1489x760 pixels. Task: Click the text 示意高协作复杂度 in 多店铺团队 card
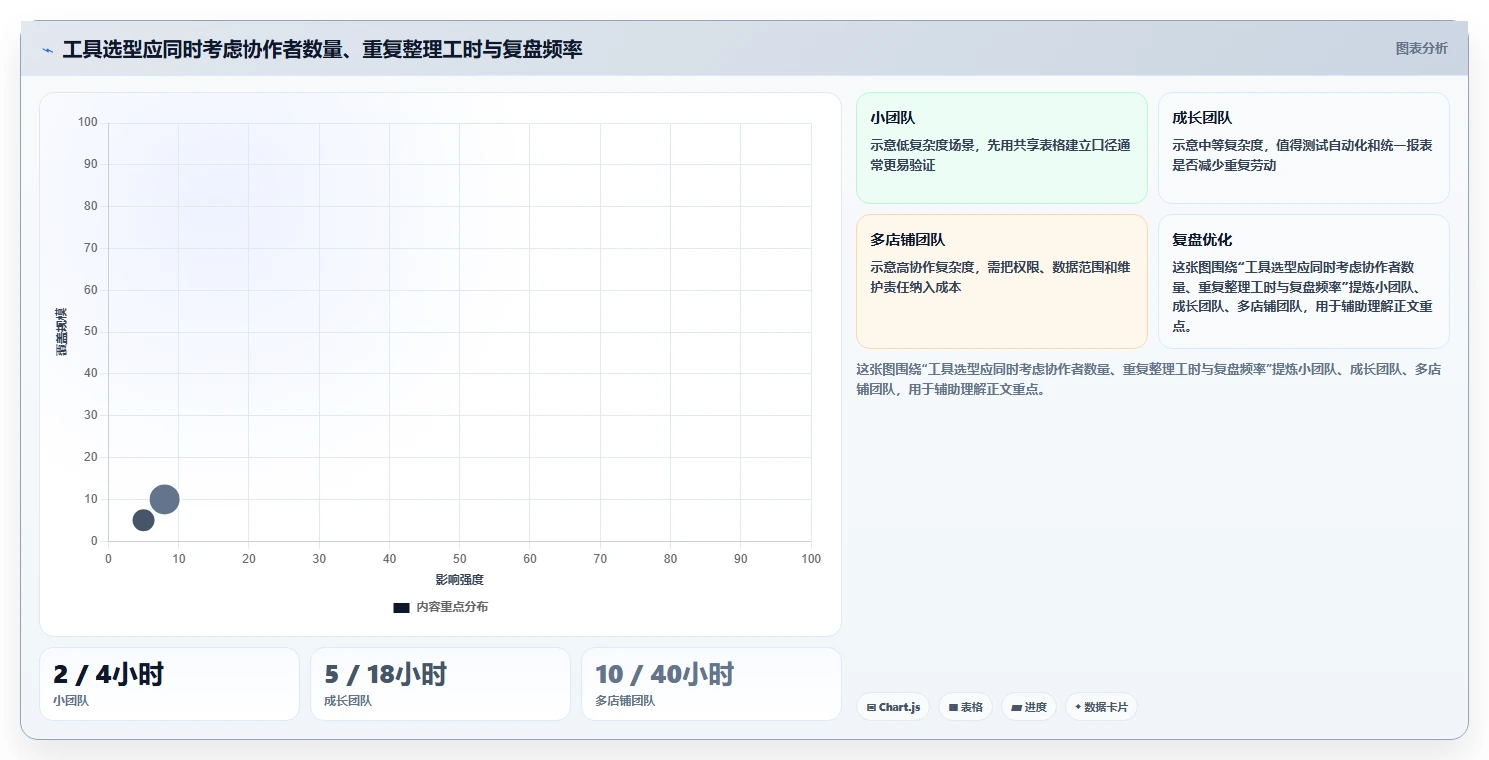click(922, 267)
